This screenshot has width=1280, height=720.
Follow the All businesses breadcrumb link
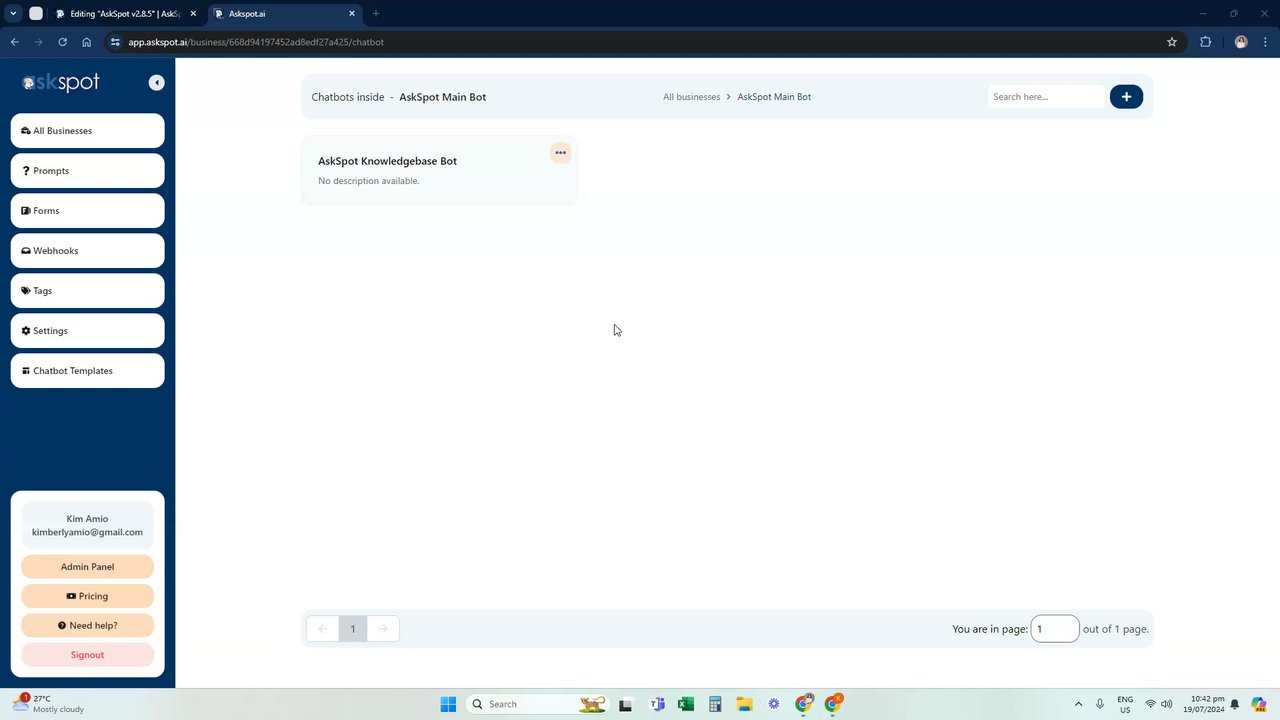(691, 97)
